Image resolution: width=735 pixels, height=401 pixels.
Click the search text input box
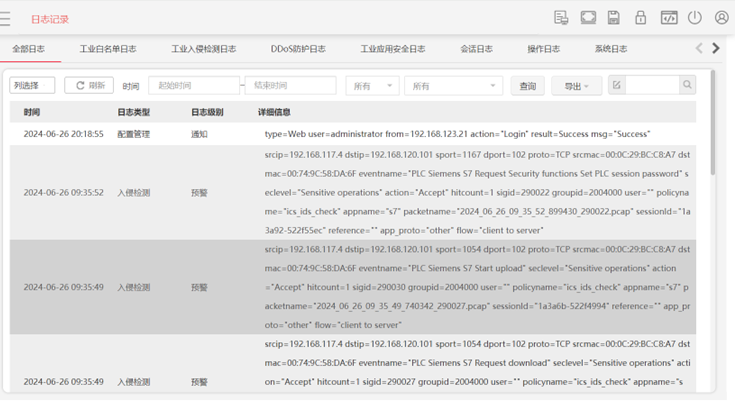coord(652,85)
